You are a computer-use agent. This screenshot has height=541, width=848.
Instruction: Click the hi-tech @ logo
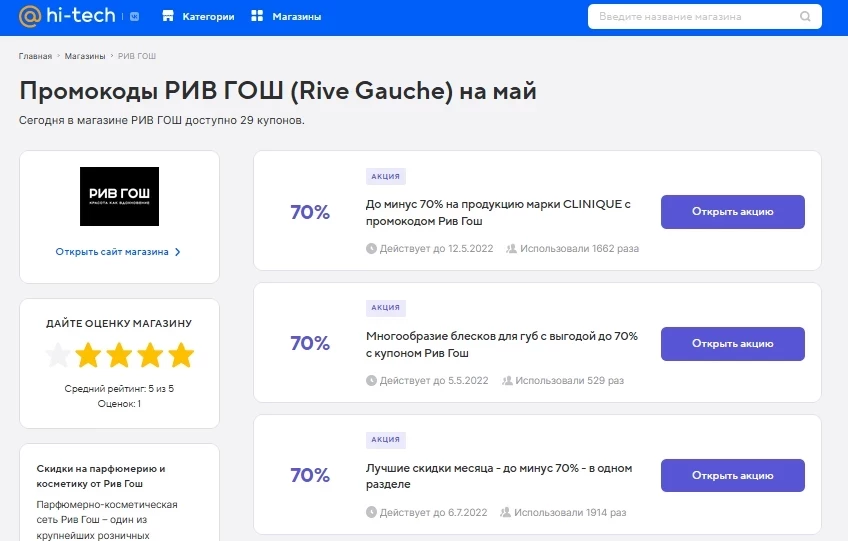[67, 16]
